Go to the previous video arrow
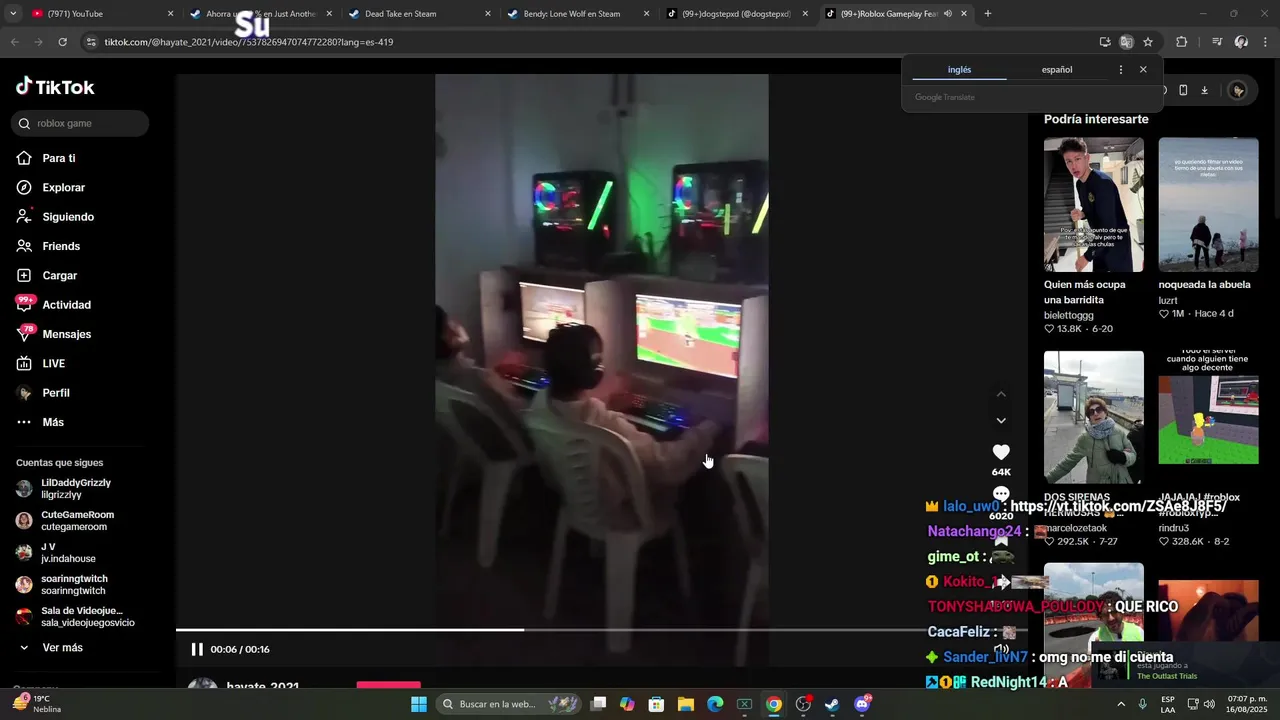Viewport: 1280px width, 720px height. [1001, 394]
